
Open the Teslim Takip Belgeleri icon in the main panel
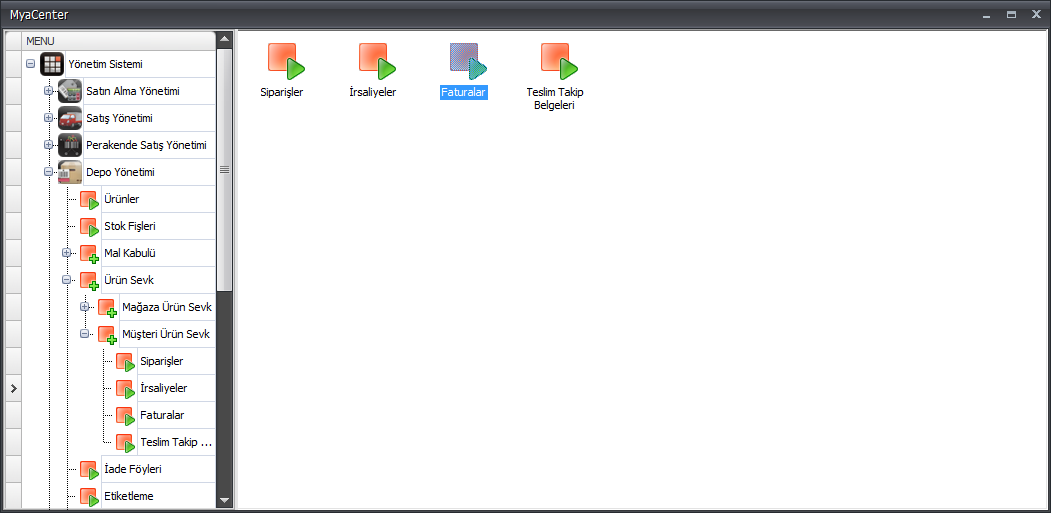coord(559,62)
